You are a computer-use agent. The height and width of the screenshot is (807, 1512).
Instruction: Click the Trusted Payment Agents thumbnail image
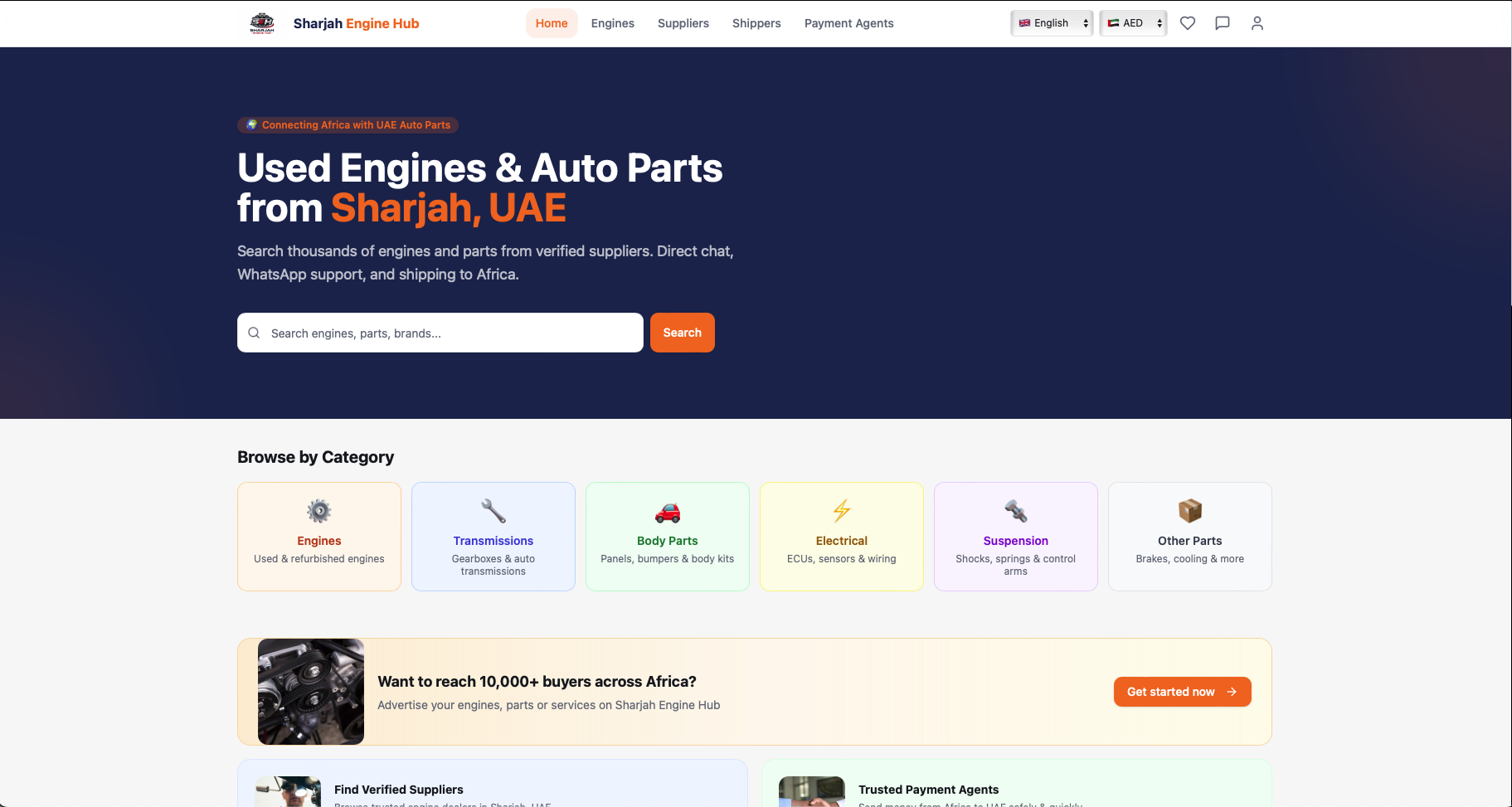(812, 791)
